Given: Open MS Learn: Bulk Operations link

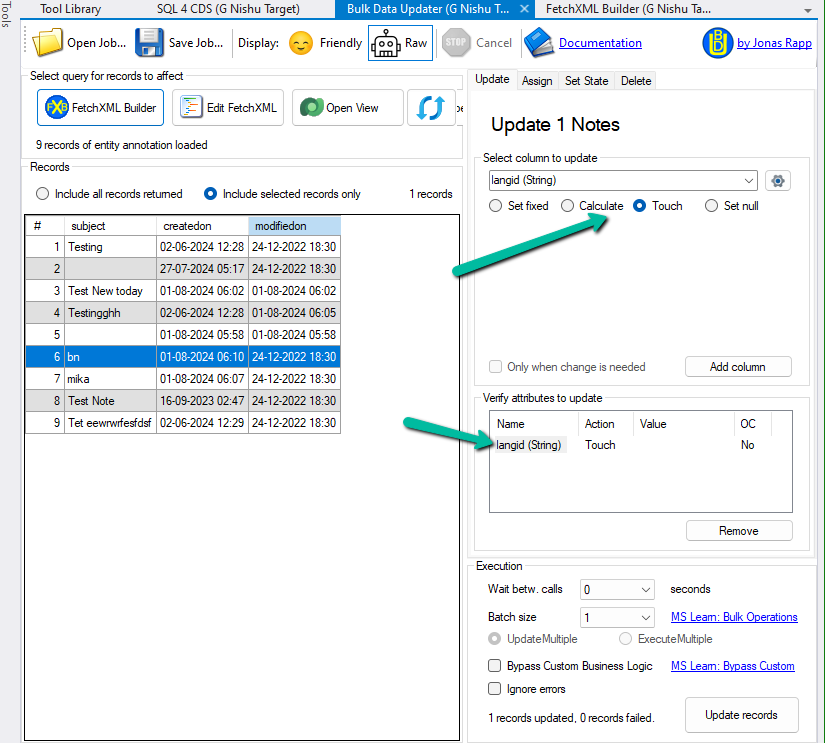Looking at the screenshot, I should coord(733,617).
